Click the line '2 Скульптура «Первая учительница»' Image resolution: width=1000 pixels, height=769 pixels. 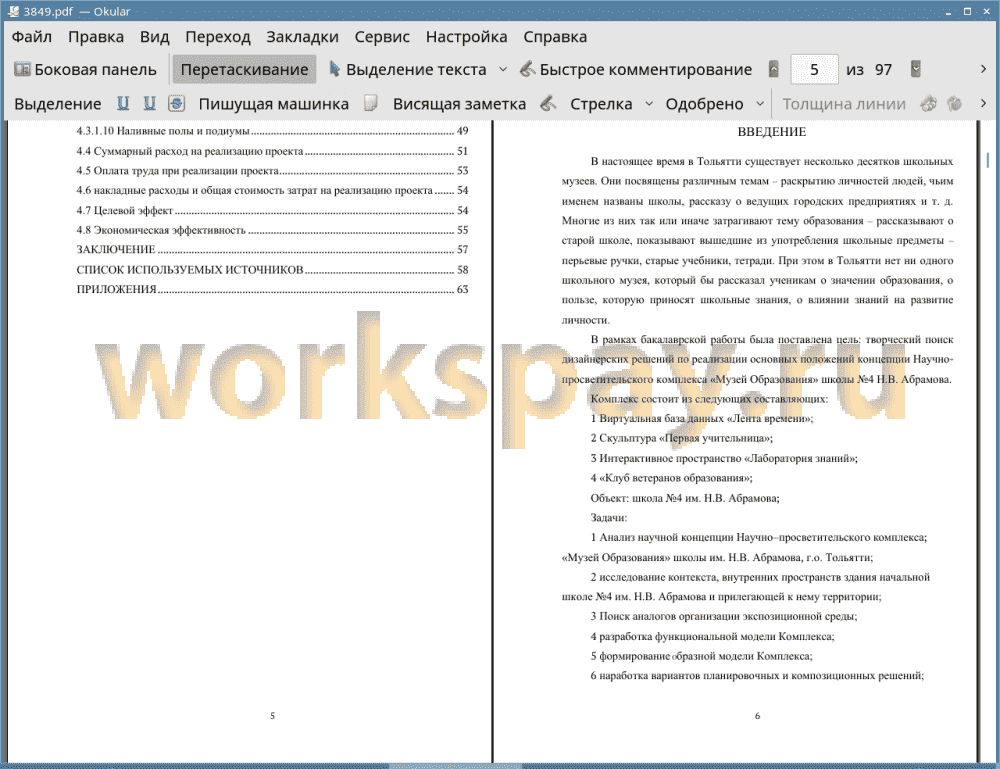point(681,439)
